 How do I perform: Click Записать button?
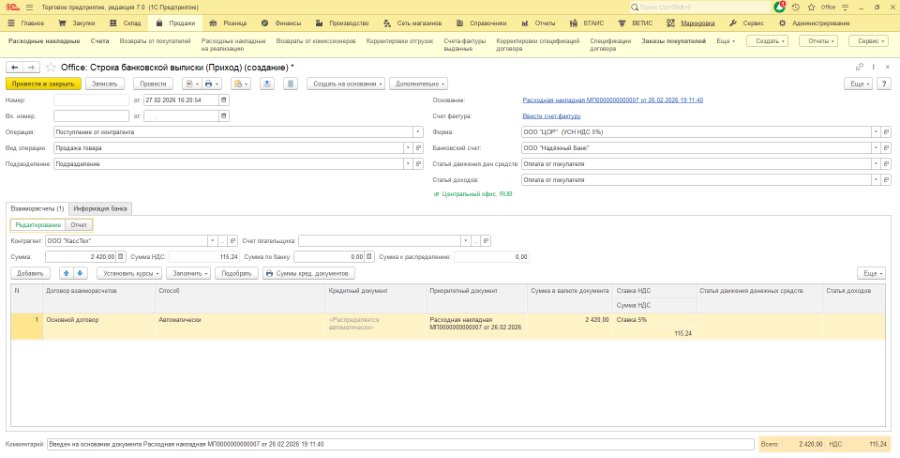(x=105, y=84)
